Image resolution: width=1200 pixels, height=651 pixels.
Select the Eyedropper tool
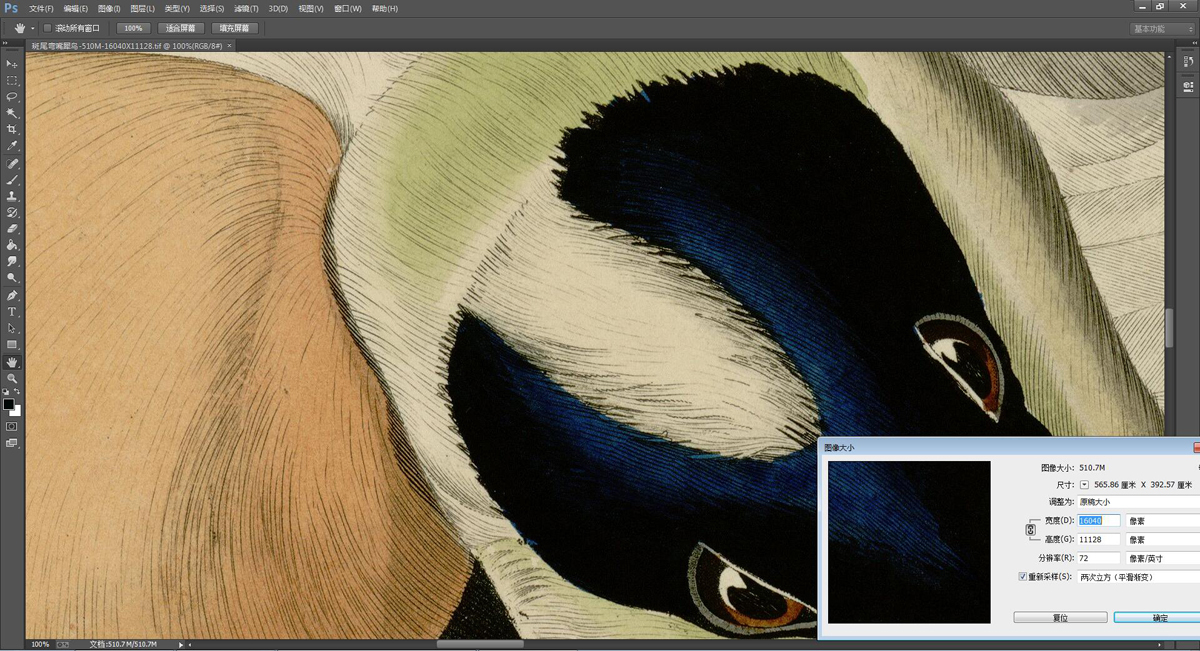tap(12, 146)
